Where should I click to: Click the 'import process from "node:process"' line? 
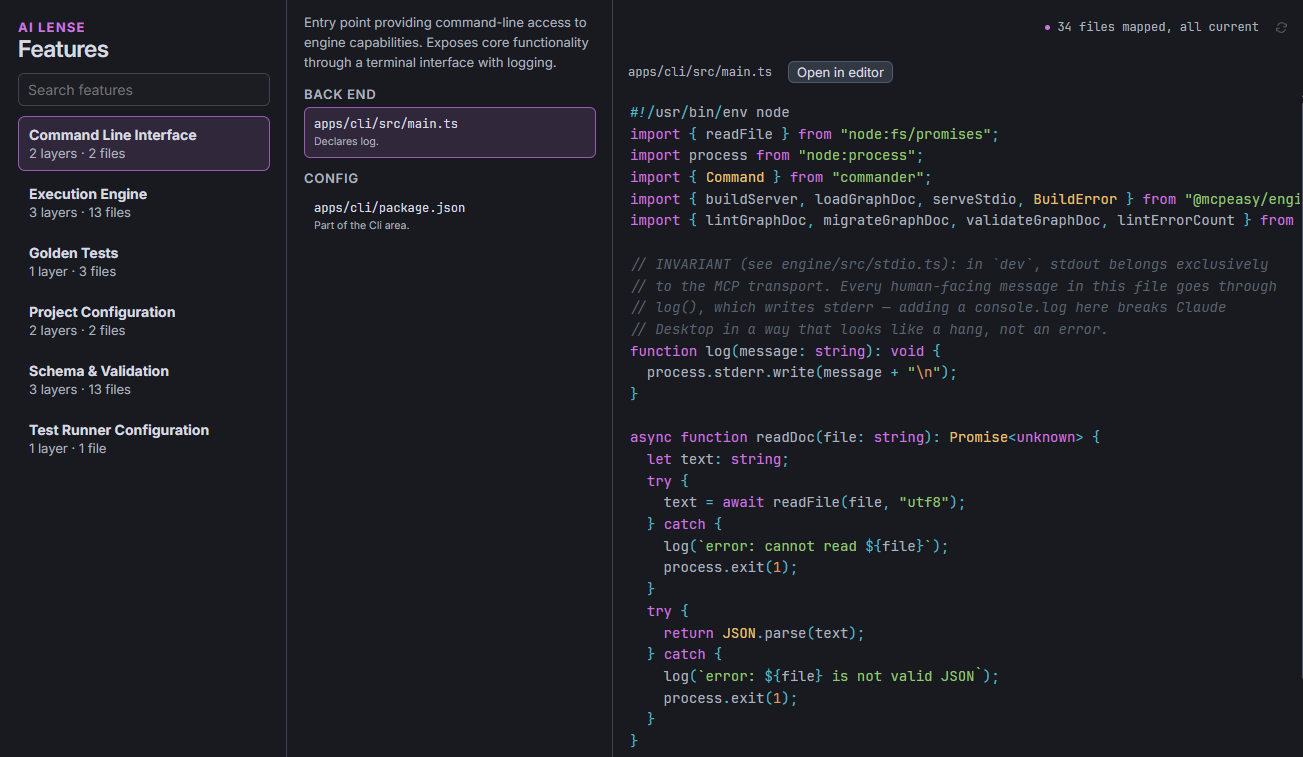pyautogui.click(x=777, y=155)
